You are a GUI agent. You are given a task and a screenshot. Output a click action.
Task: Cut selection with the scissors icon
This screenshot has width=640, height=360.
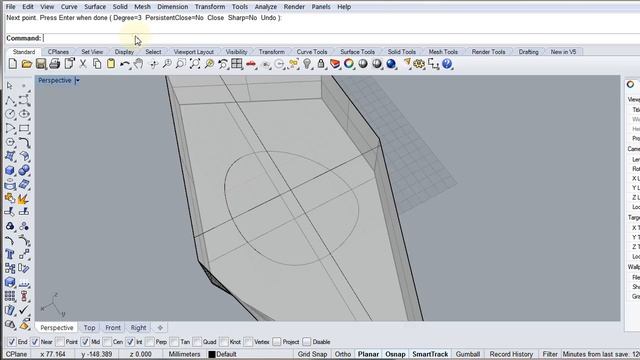click(x=83, y=64)
